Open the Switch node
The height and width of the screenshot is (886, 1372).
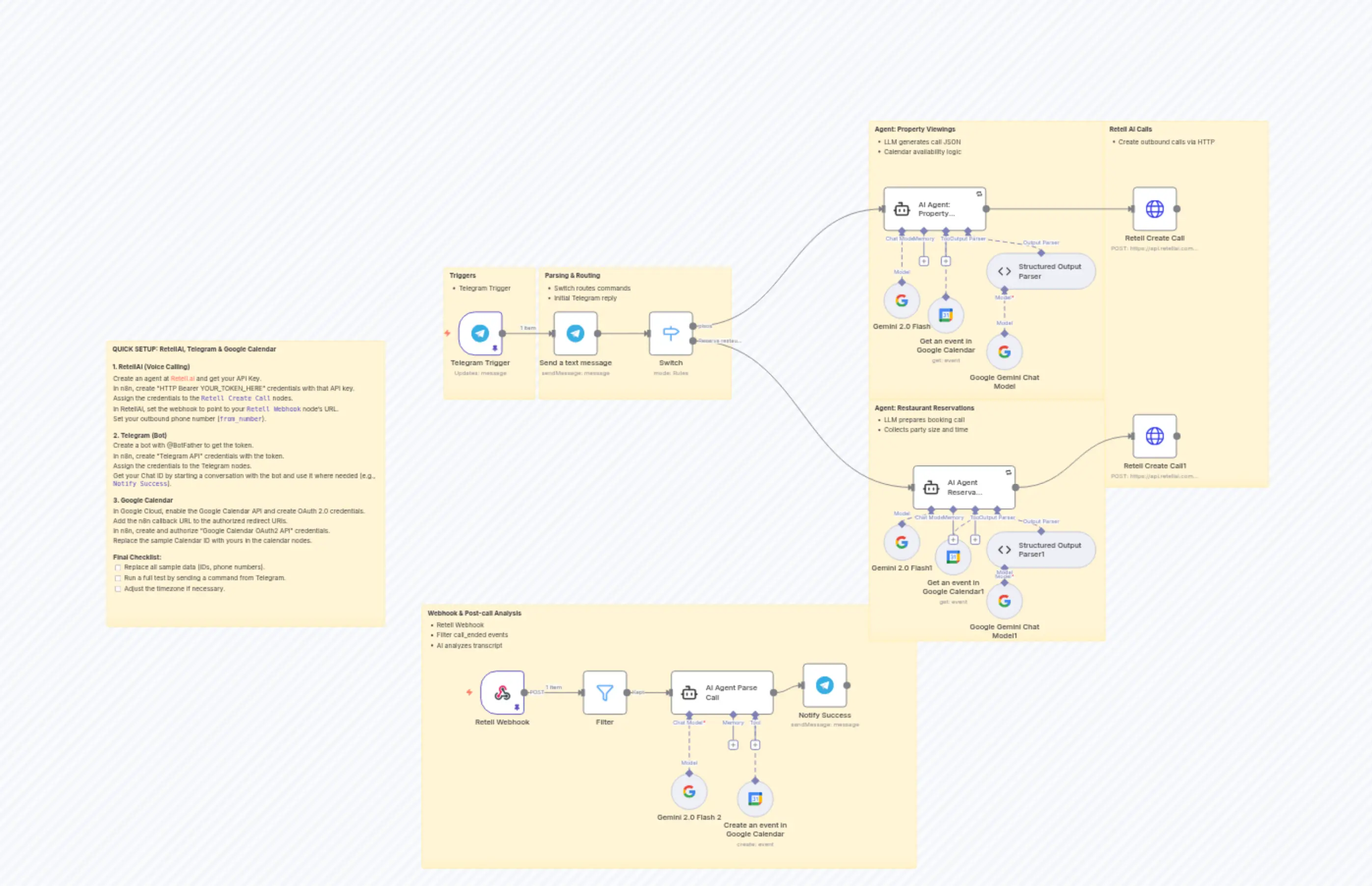pos(670,332)
